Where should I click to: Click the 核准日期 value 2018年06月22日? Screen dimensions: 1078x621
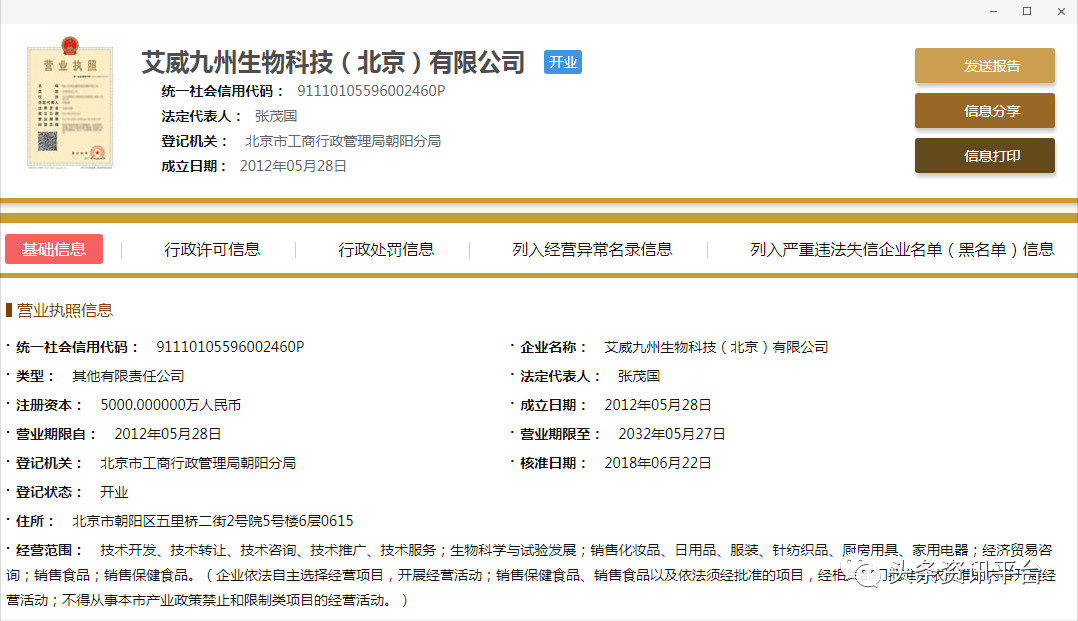pyautogui.click(x=658, y=463)
